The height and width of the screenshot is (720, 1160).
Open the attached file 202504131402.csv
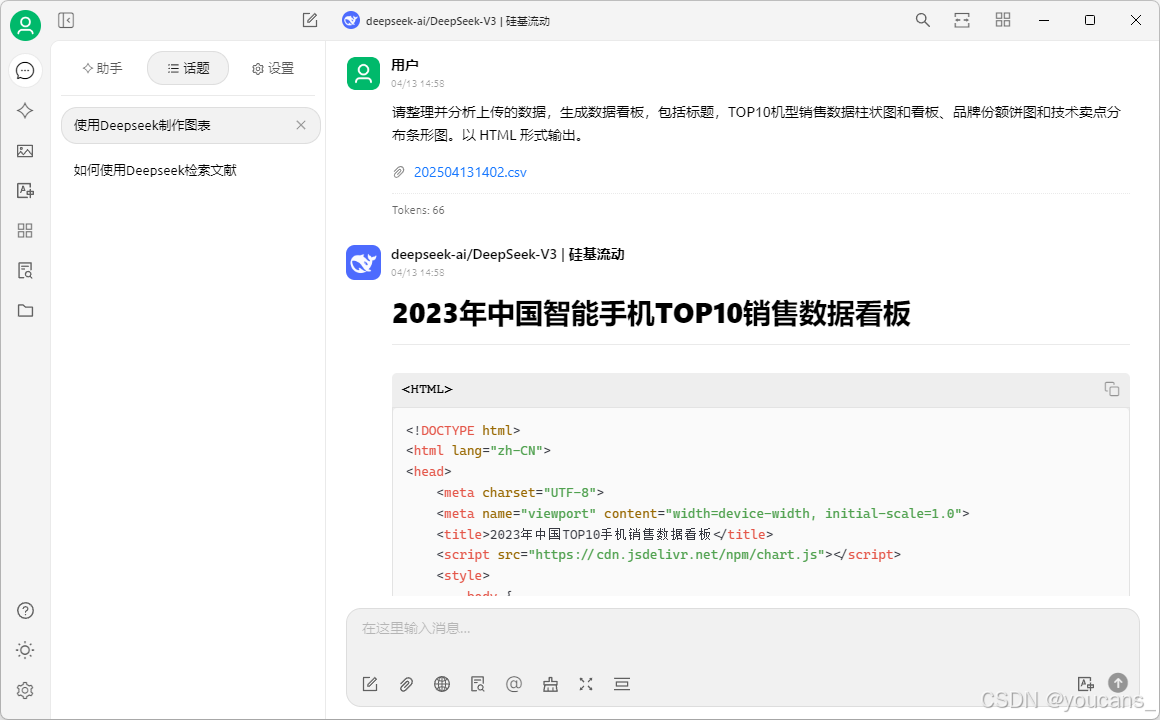(470, 172)
